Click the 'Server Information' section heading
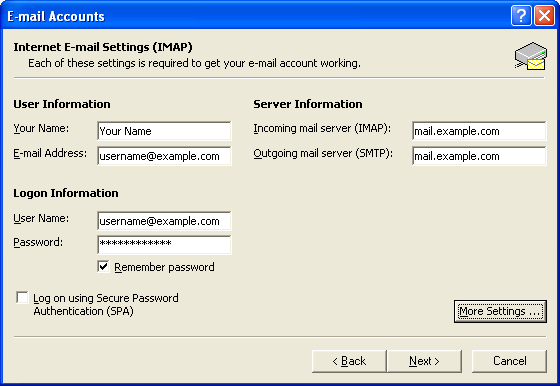The image size is (560, 386). pos(308,104)
